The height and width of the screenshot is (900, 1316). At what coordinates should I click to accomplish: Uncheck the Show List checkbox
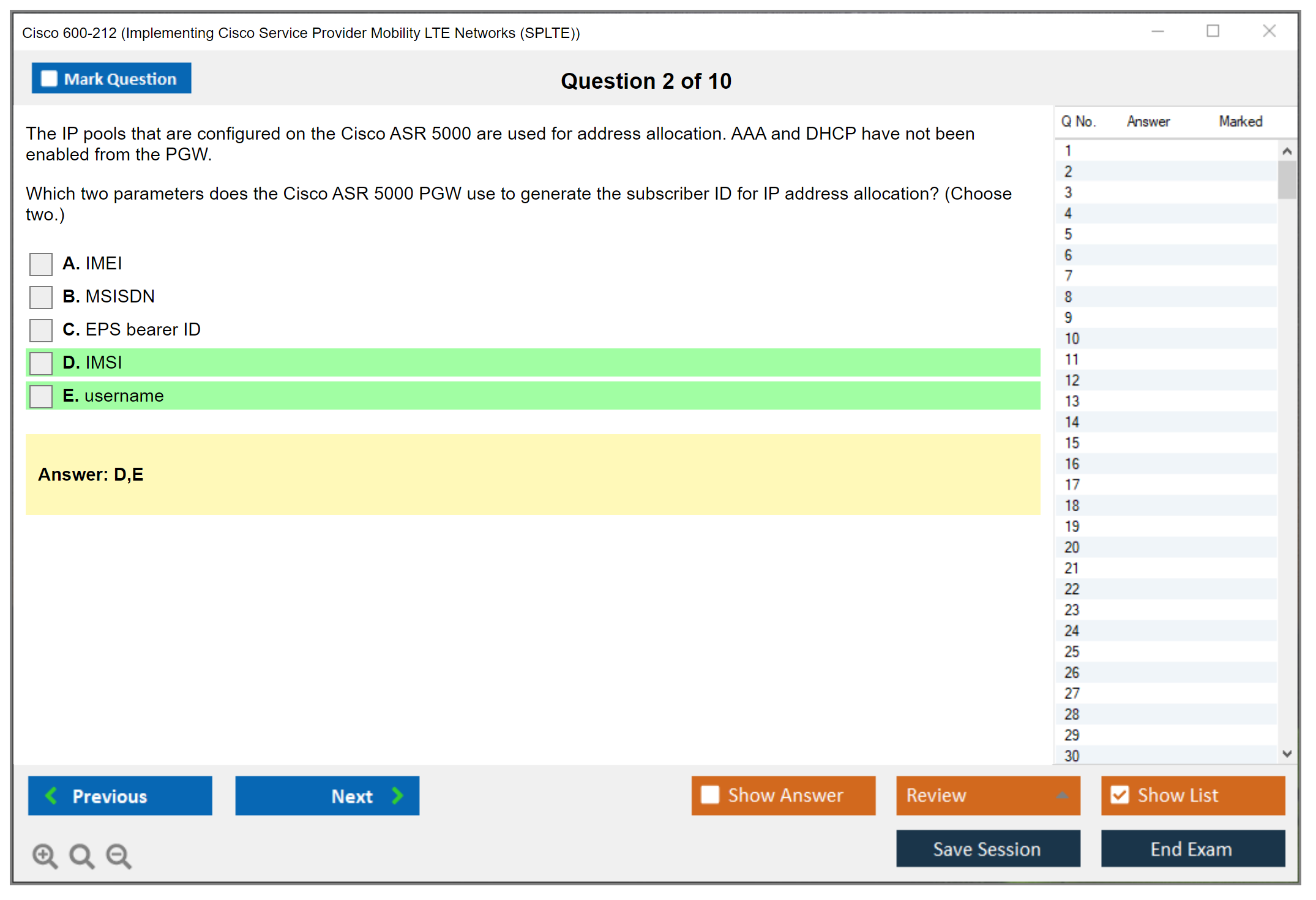click(x=1120, y=795)
